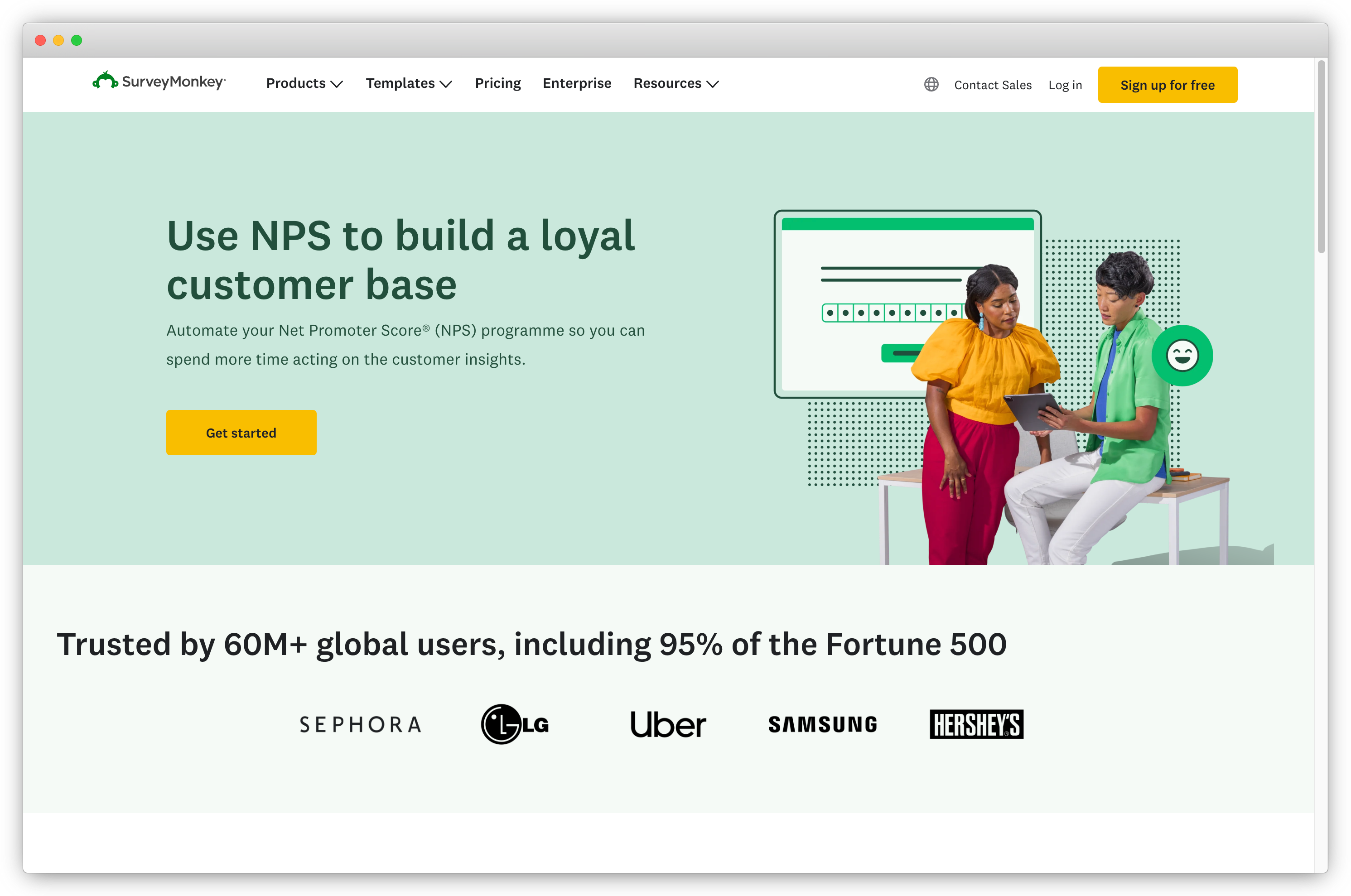
Task: Click the Sign up for free button
Action: coord(1168,84)
